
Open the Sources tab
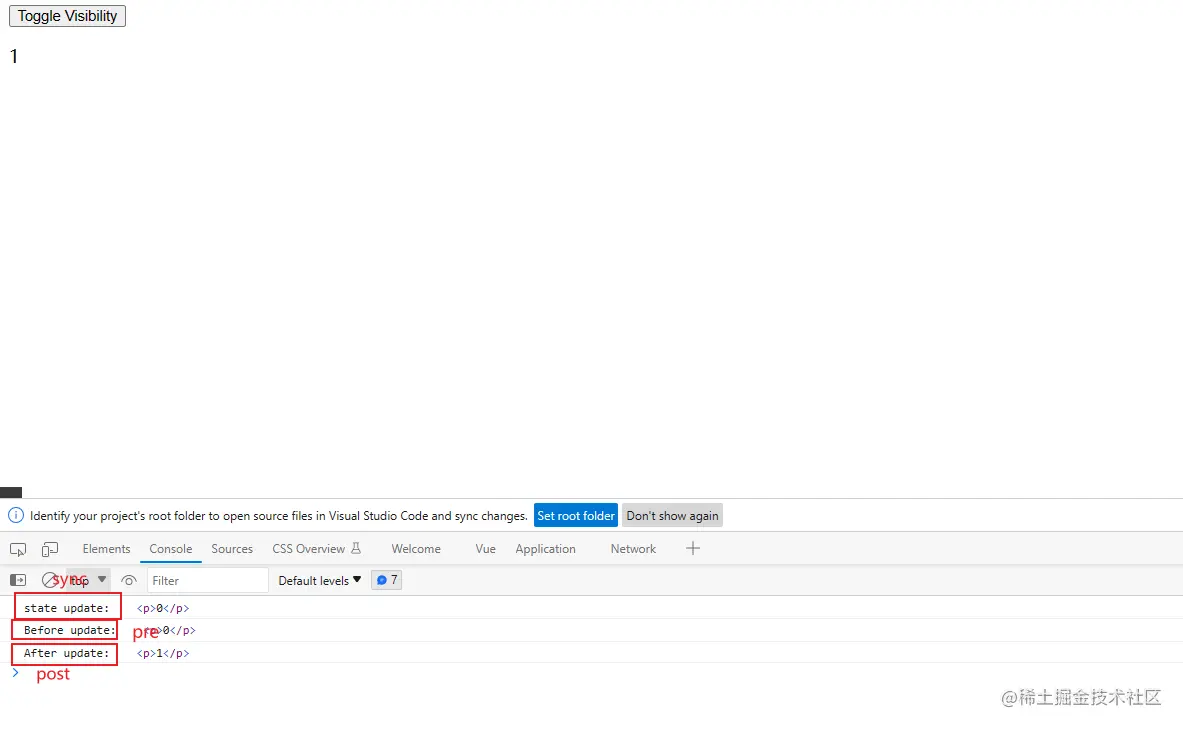tap(232, 549)
